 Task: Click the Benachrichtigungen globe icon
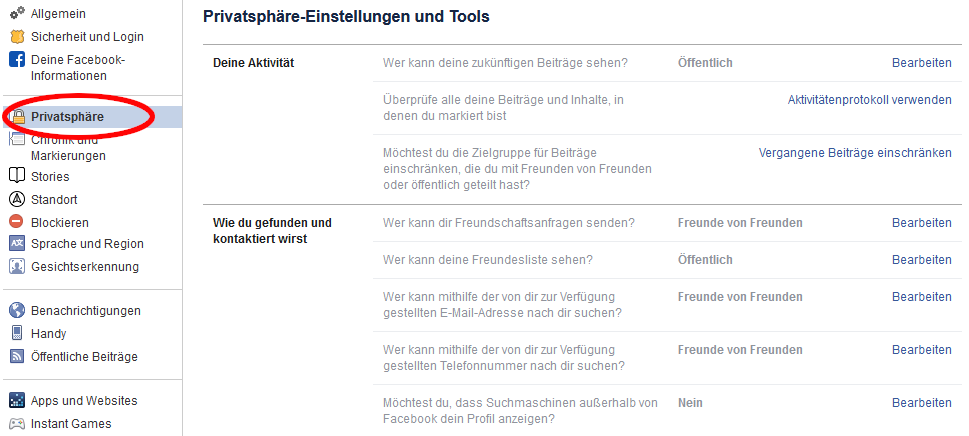16,311
